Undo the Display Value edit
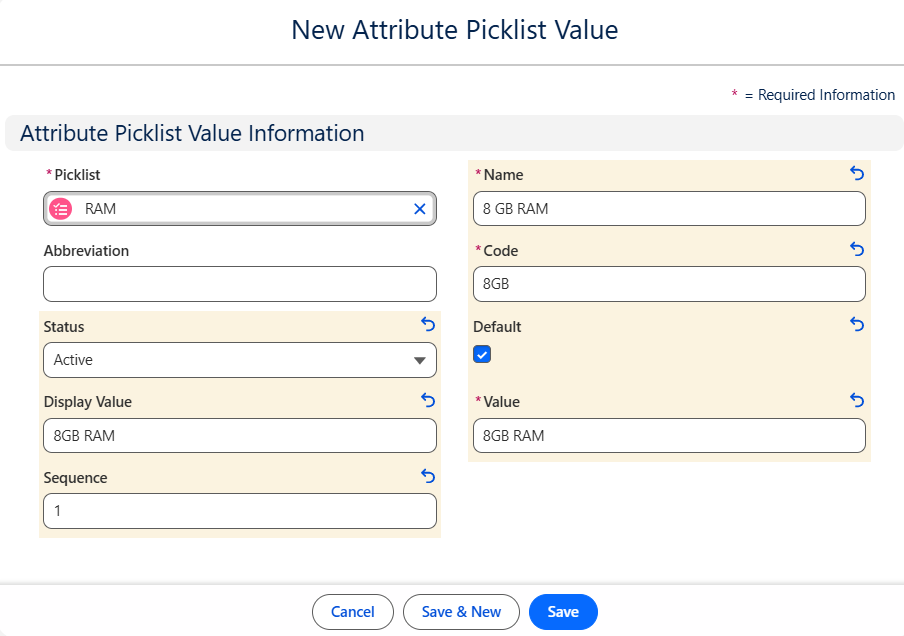The height and width of the screenshot is (636, 904). (x=428, y=400)
